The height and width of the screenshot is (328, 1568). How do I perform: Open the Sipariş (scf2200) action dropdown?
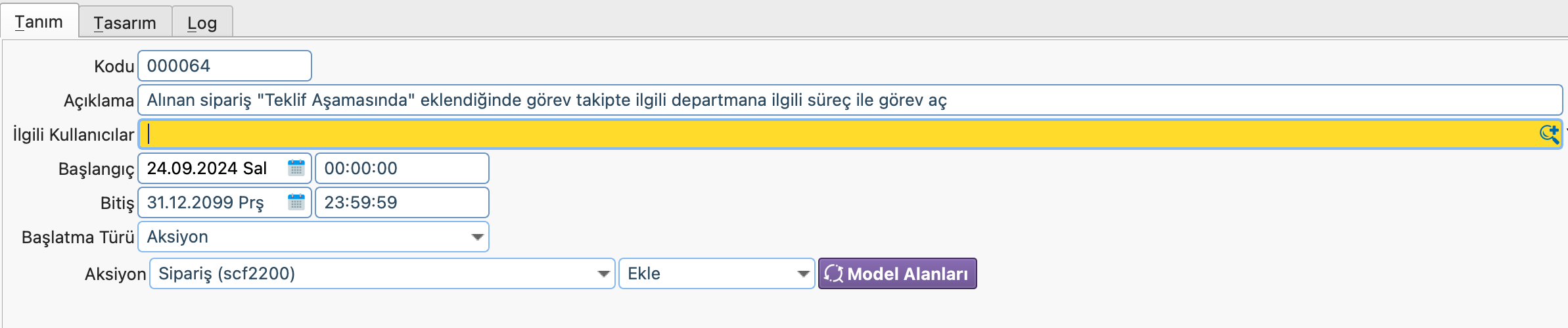[x=603, y=273]
